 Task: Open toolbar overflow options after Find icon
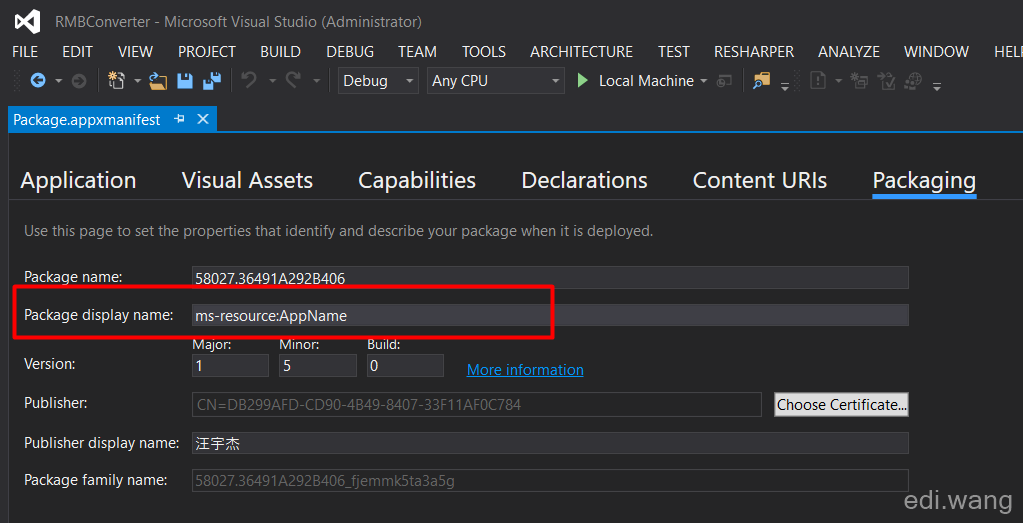(x=785, y=85)
